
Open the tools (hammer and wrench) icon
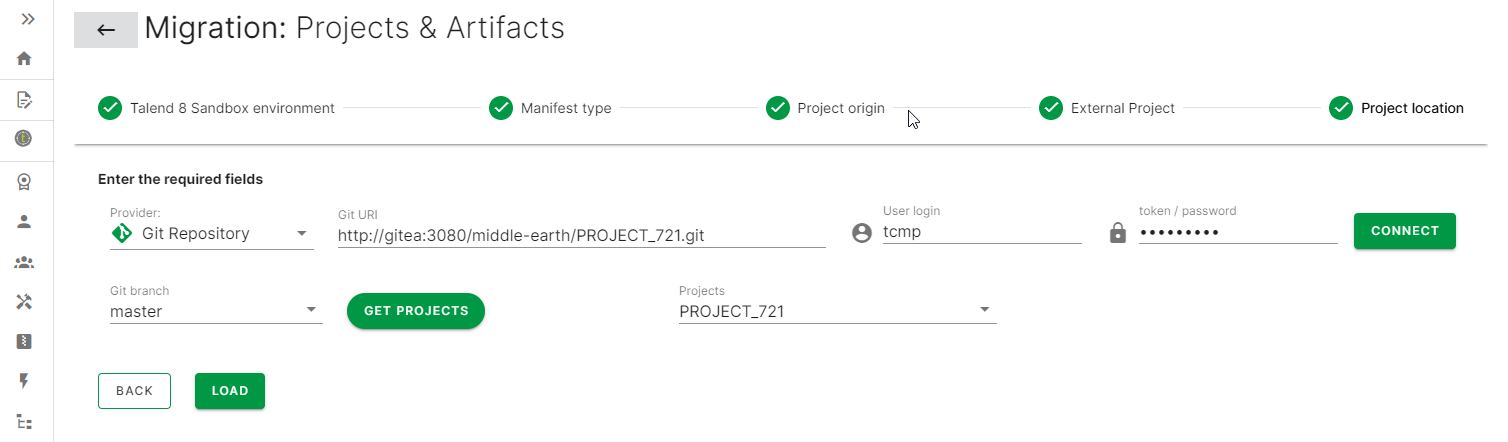(25, 302)
